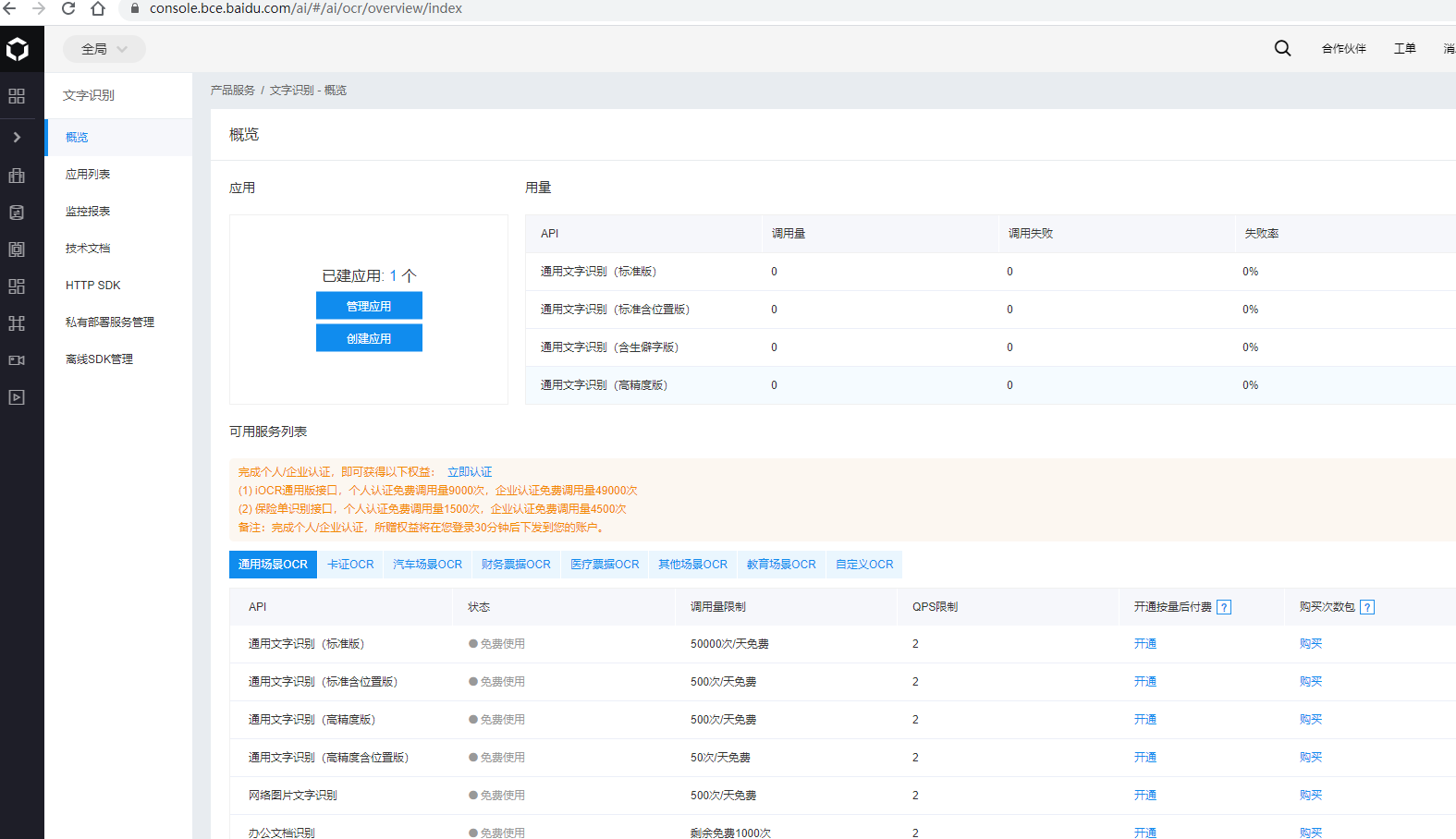Image resolution: width=1456 pixels, height=839 pixels.
Task: Click the video camera icon in the dark sidebar
Action: click(x=17, y=360)
